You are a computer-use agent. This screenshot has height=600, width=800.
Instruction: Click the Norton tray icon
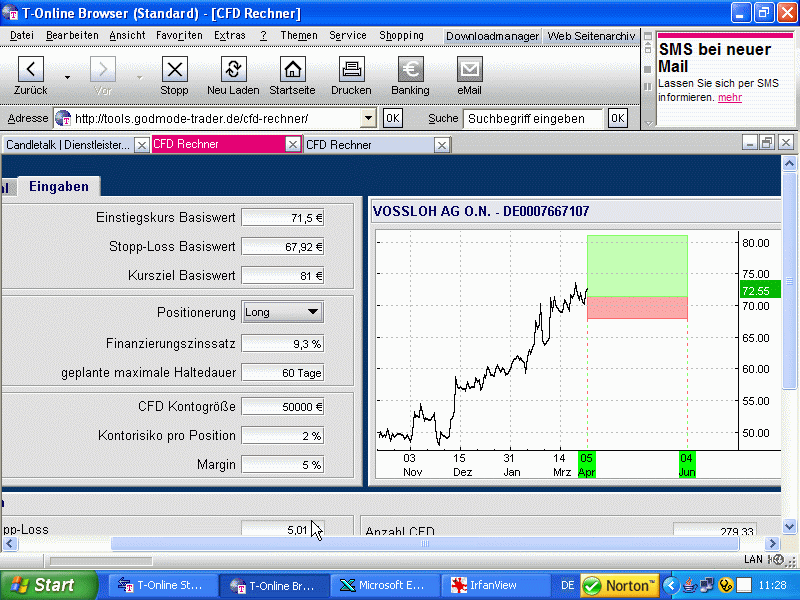pos(619,586)
